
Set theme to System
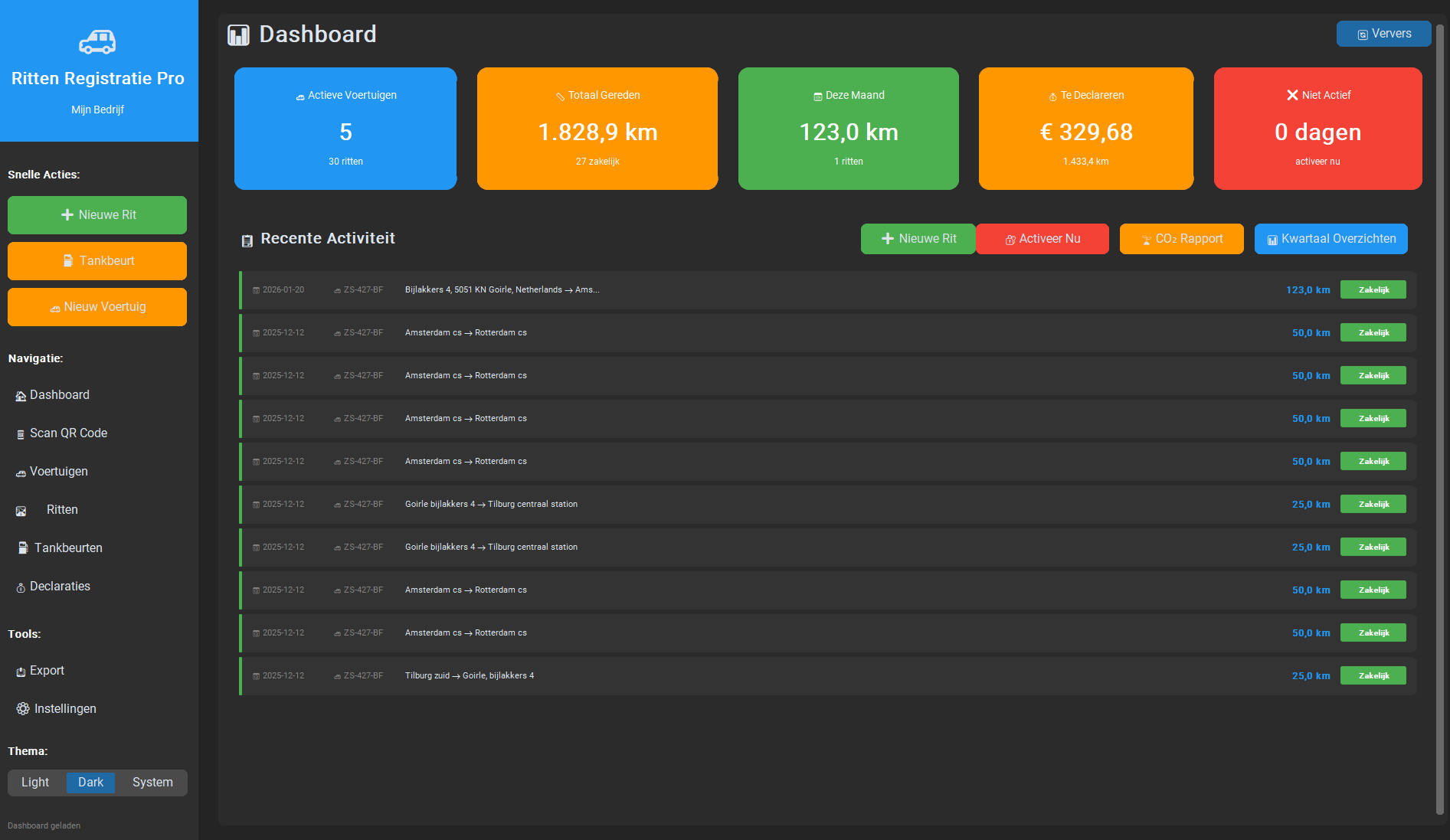(x=151, y=783)
